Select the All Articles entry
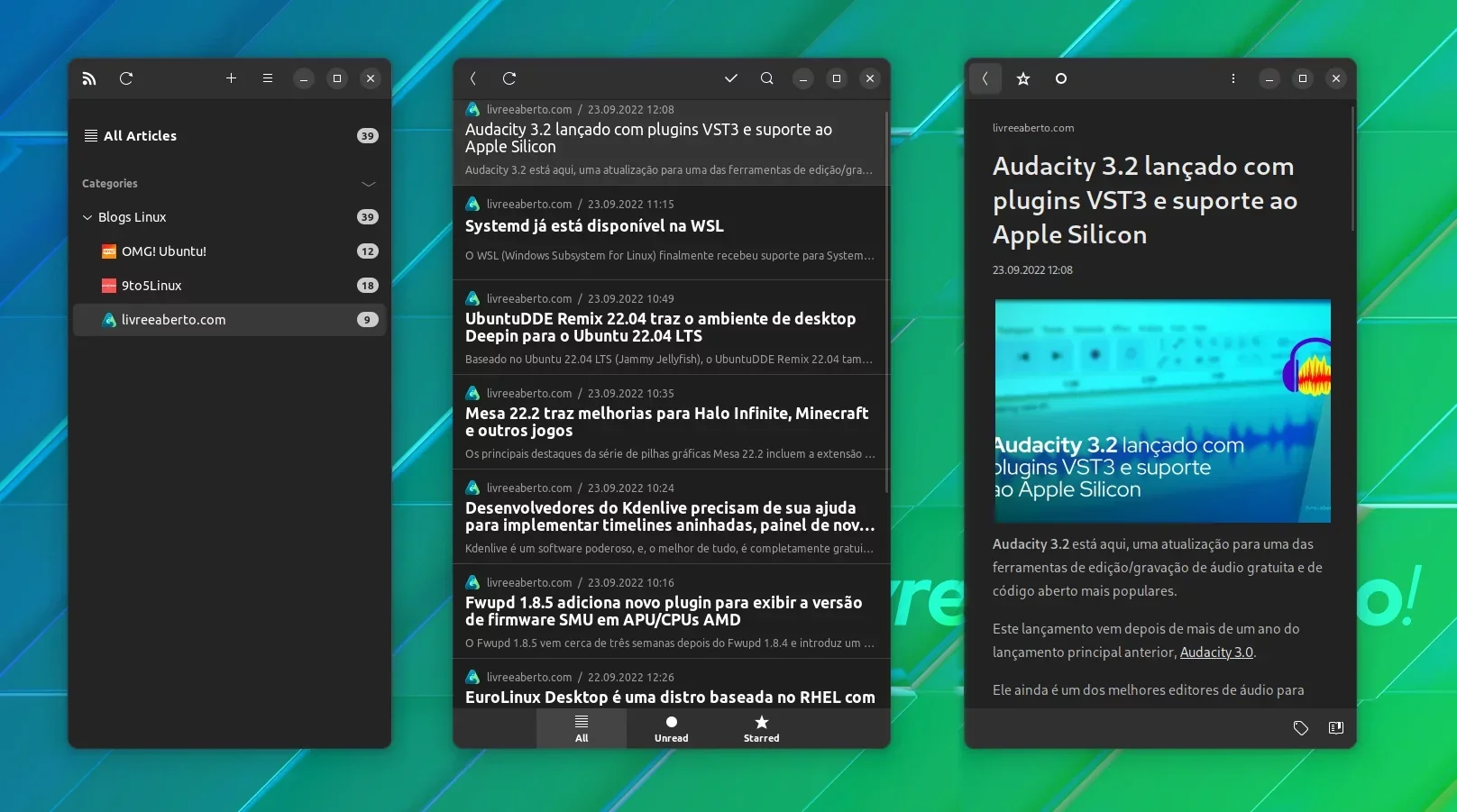The image size is (1457, 812). (230, 136)
